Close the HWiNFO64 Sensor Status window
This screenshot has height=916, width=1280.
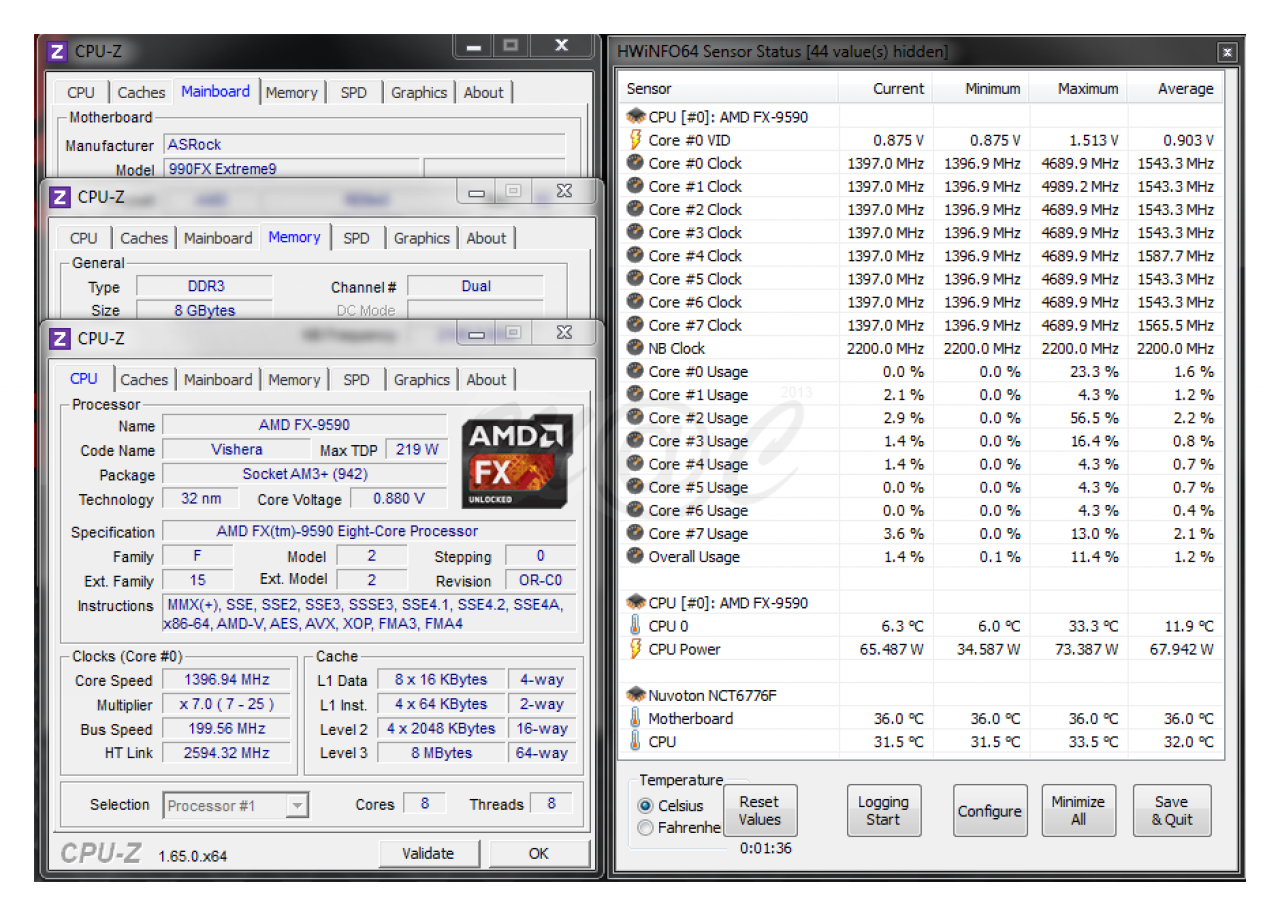click(x=1227, y=53)
